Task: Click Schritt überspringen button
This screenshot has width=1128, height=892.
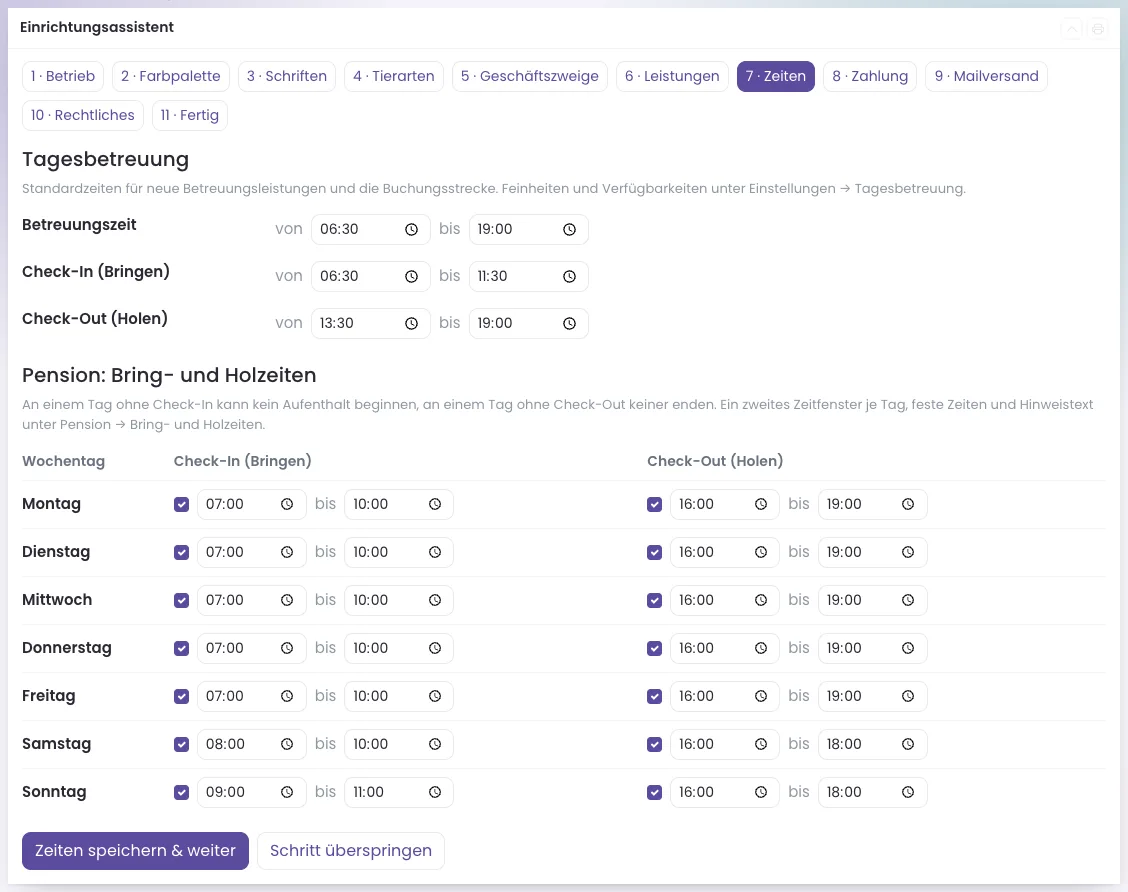Action: (351, 851)
